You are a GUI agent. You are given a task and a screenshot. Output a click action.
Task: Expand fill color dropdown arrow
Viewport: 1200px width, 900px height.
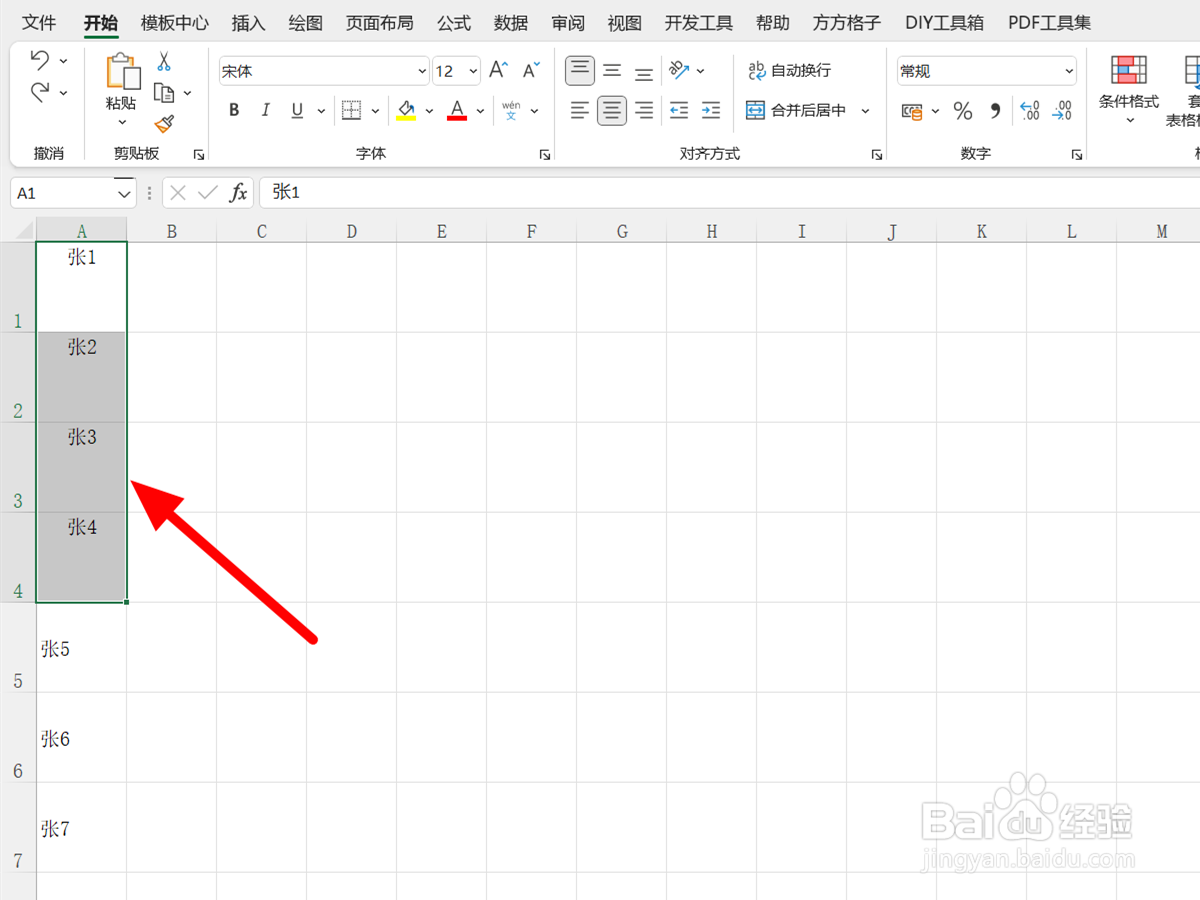(429, 111)
